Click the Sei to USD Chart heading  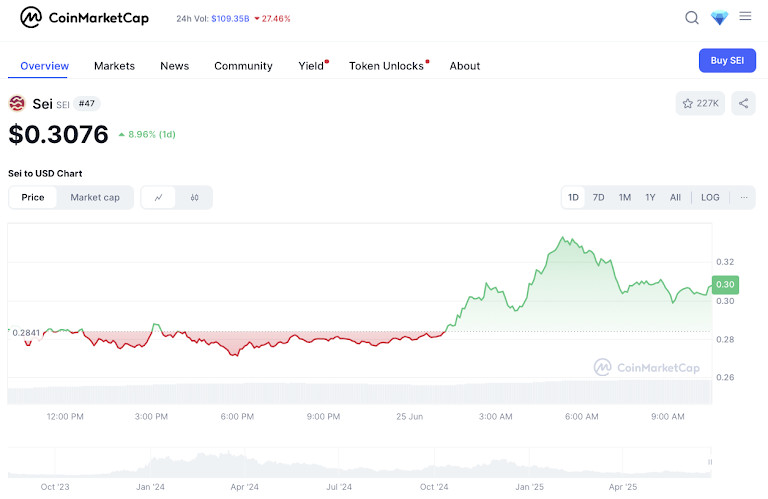pos(45,173)
